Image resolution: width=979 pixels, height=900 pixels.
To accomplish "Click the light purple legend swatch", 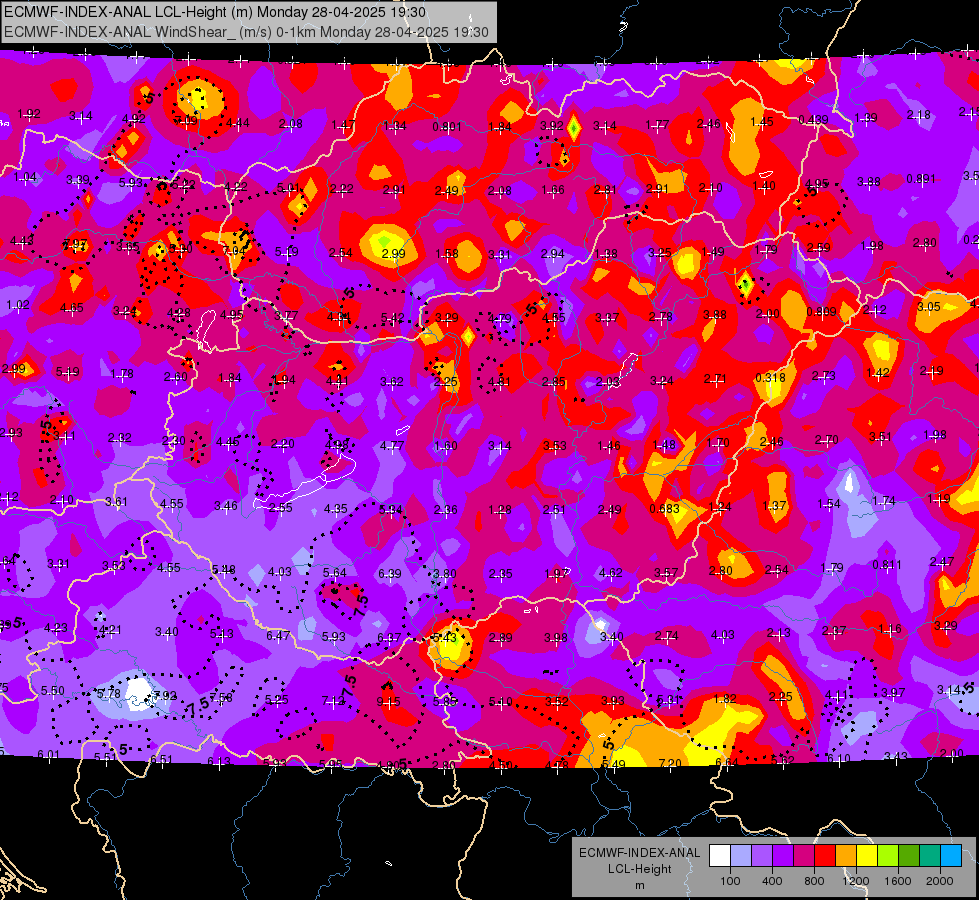I will tap(762, 856).
